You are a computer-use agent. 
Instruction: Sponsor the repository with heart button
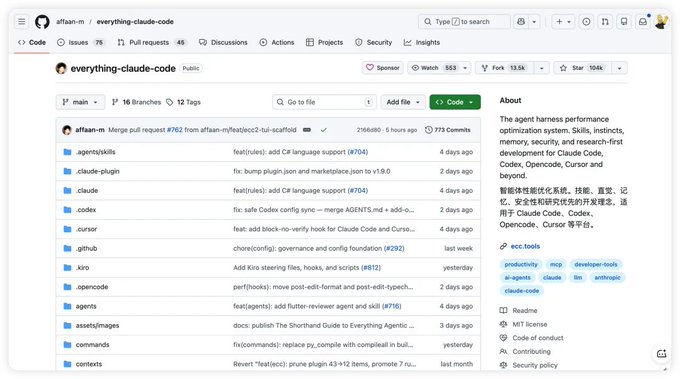pyautogui.click(x=383, y=68)
